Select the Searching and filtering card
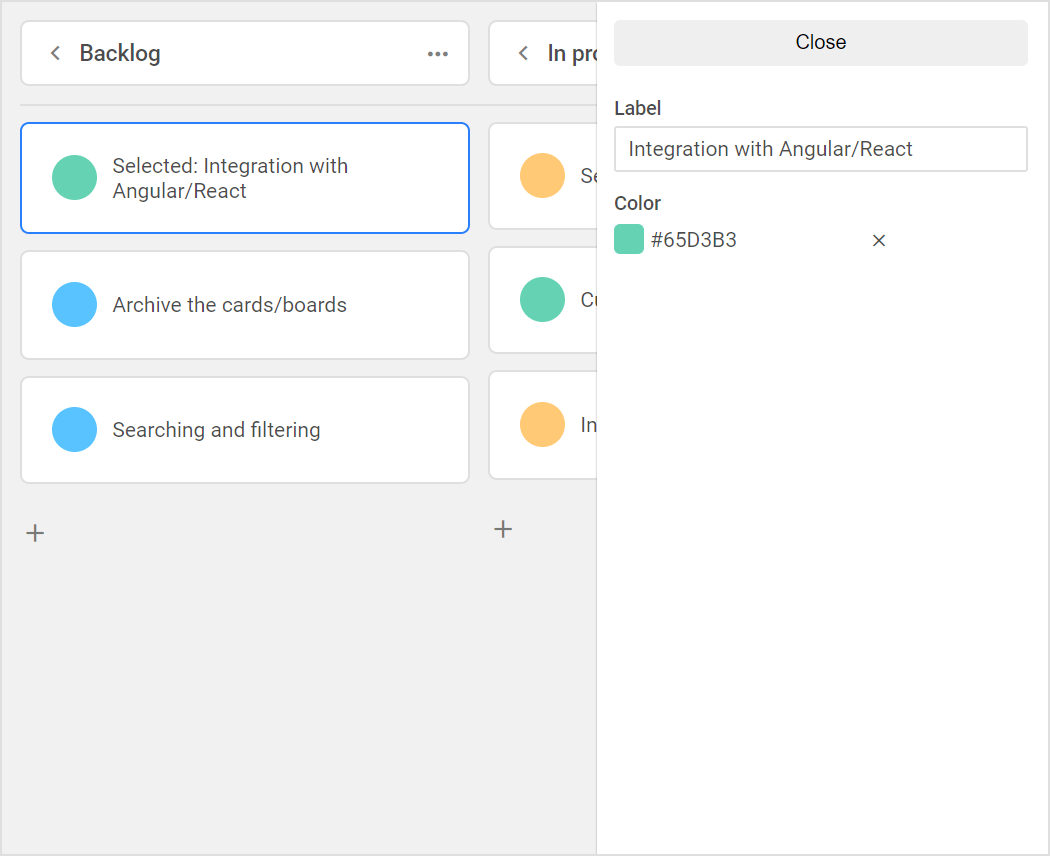The width and height of the screenshot is (1050, 856). [245, 430]
